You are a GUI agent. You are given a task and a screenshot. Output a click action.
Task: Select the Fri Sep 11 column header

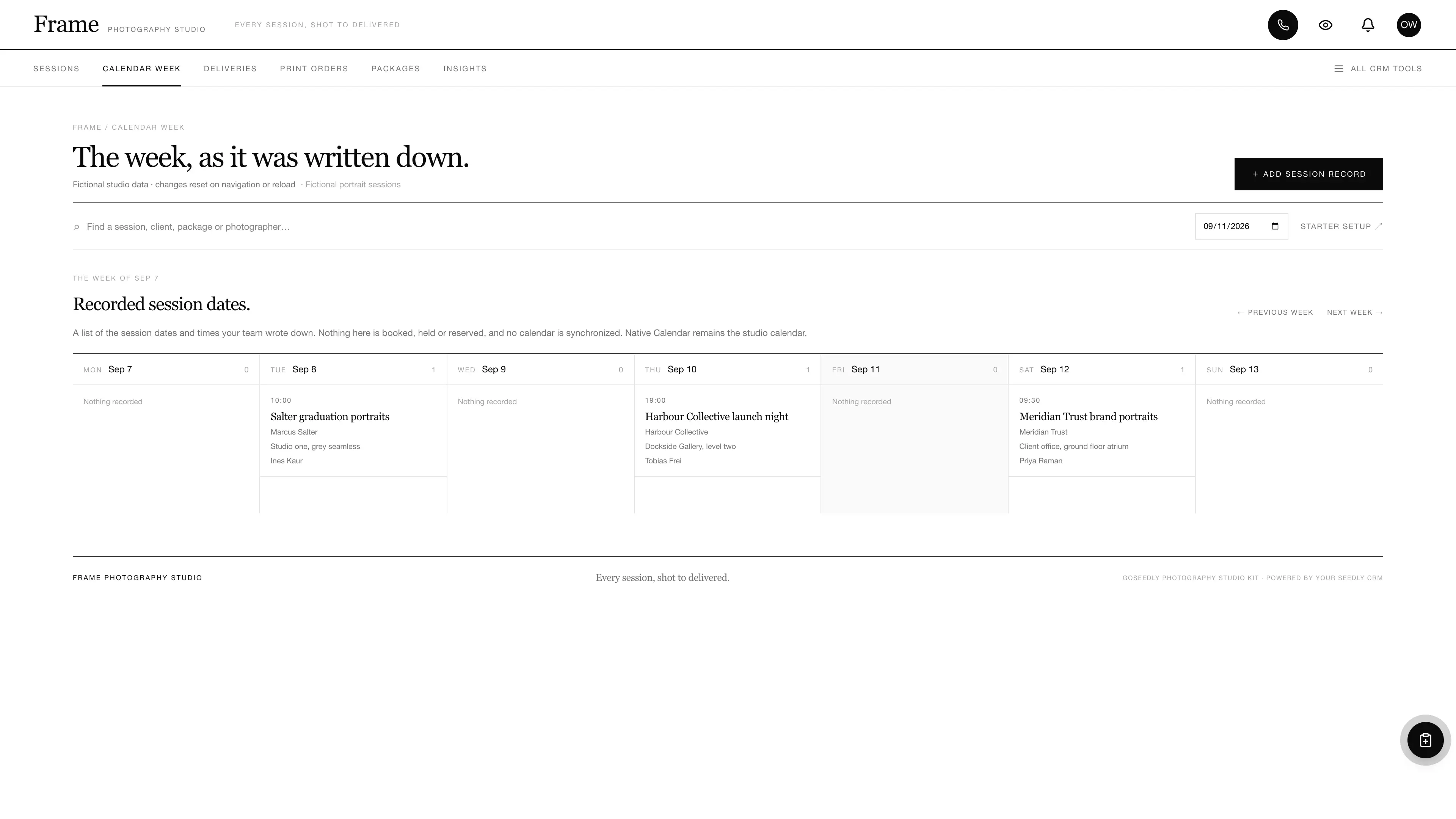click(x=915, y=370)
